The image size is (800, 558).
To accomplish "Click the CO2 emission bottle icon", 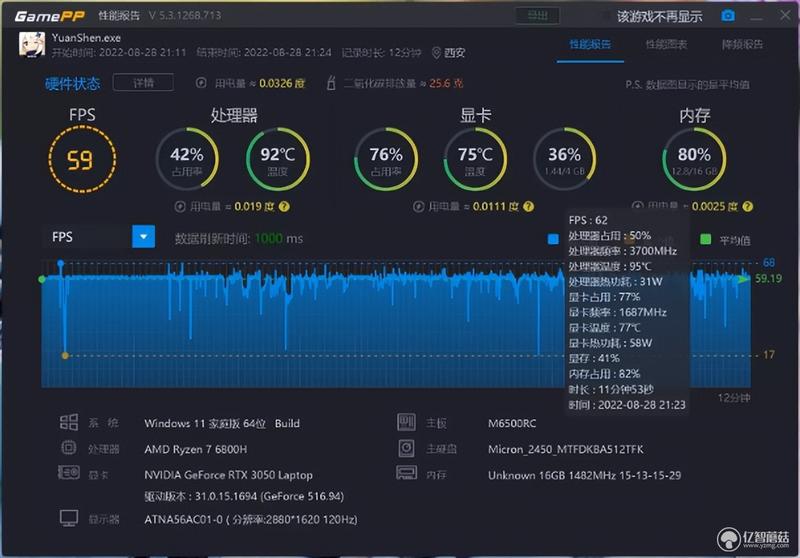I will tap(331, 83).
